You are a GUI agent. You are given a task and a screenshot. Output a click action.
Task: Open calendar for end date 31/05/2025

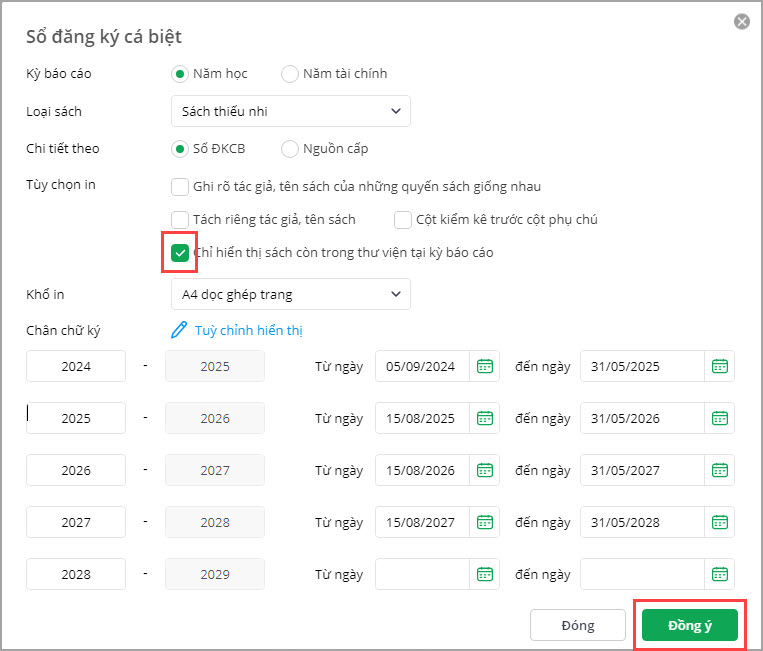coord(720,366)
